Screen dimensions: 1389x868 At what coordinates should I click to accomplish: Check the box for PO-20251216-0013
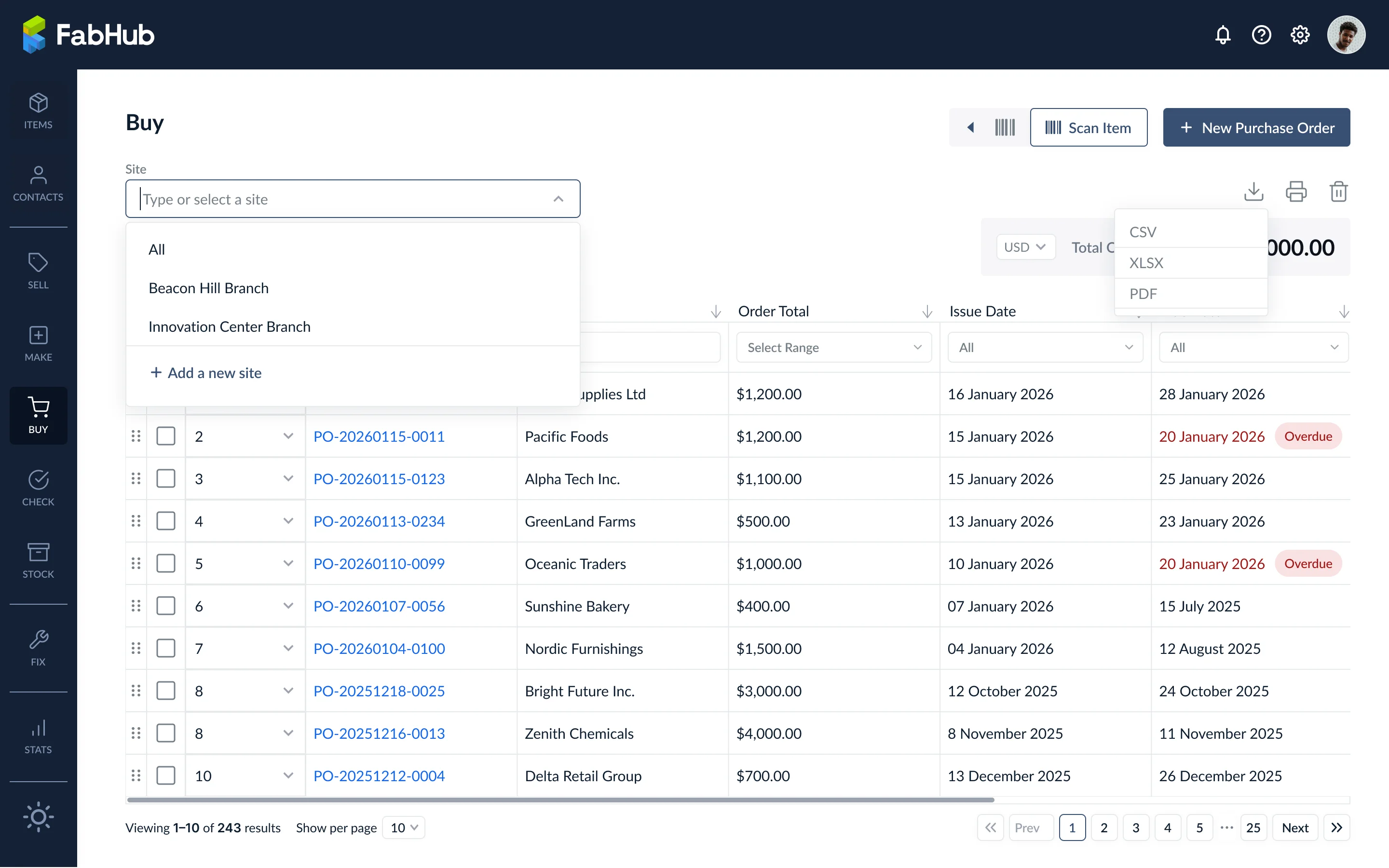coord(166,733)
